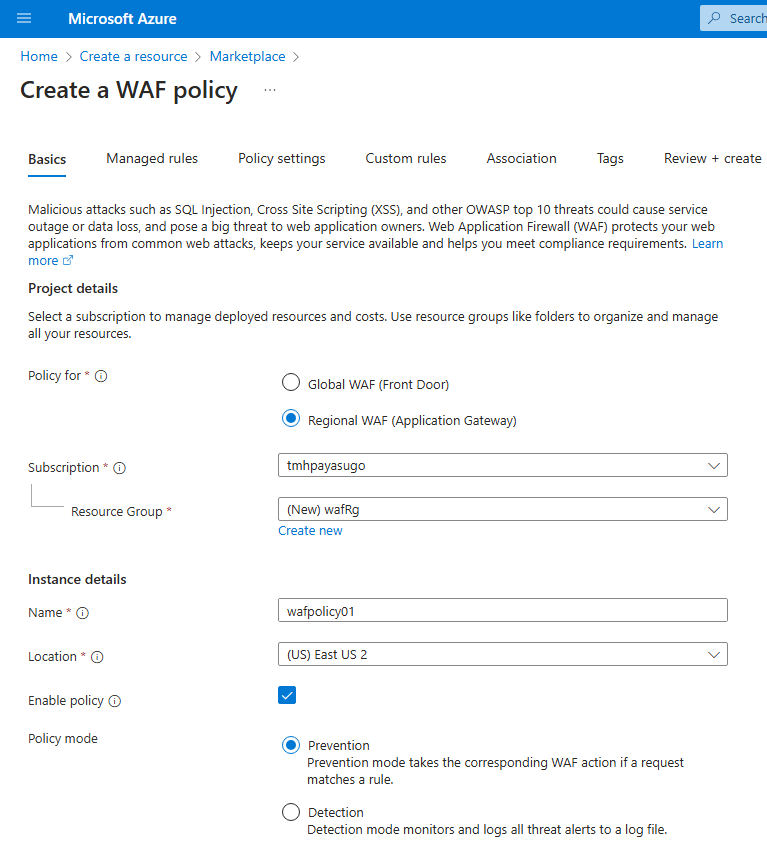Select Regional WAF (Application Gateway) option

[291, 418]
